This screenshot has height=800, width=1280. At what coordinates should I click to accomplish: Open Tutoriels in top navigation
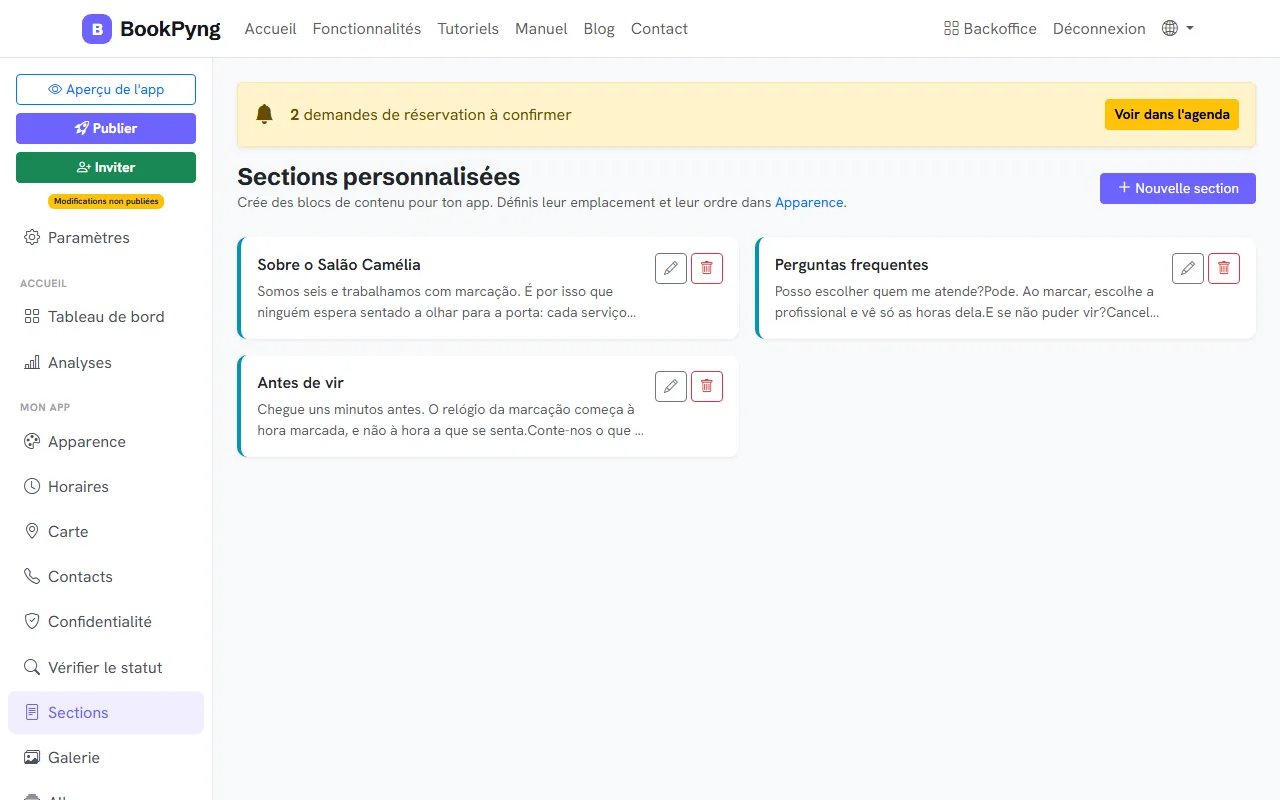point(468,29)
